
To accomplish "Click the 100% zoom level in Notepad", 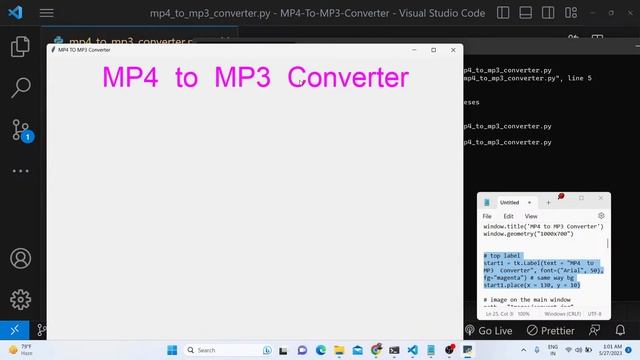I will [x=524, y=314].
